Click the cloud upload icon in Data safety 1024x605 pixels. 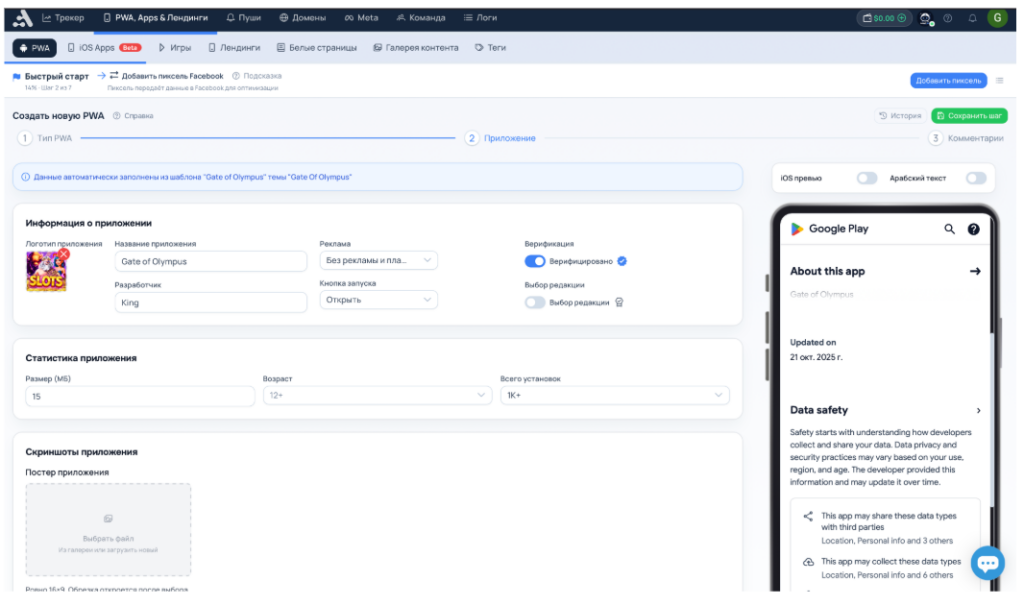pos(808,562)
